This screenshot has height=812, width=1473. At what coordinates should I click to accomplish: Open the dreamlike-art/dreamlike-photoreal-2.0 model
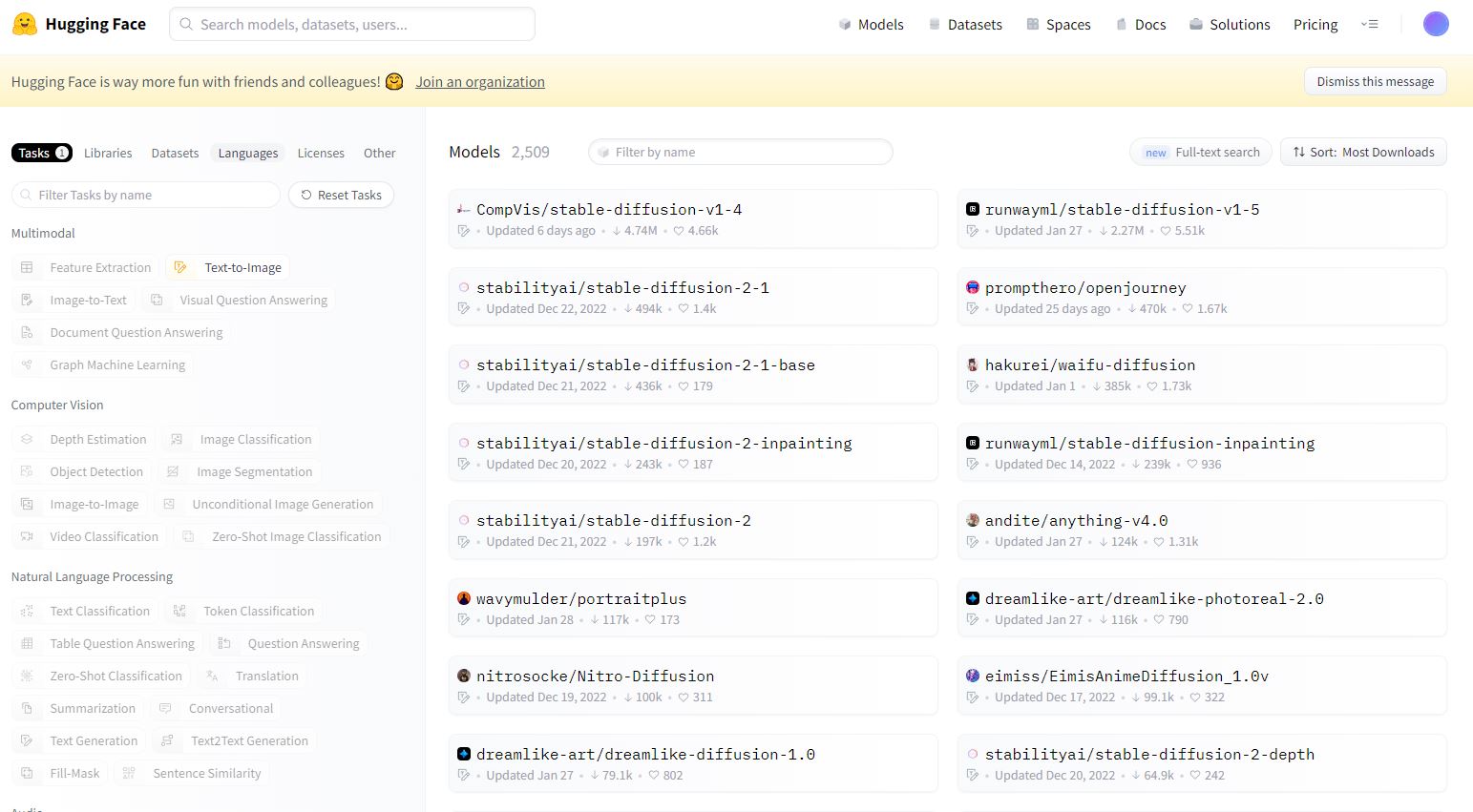pos(1202,608)
